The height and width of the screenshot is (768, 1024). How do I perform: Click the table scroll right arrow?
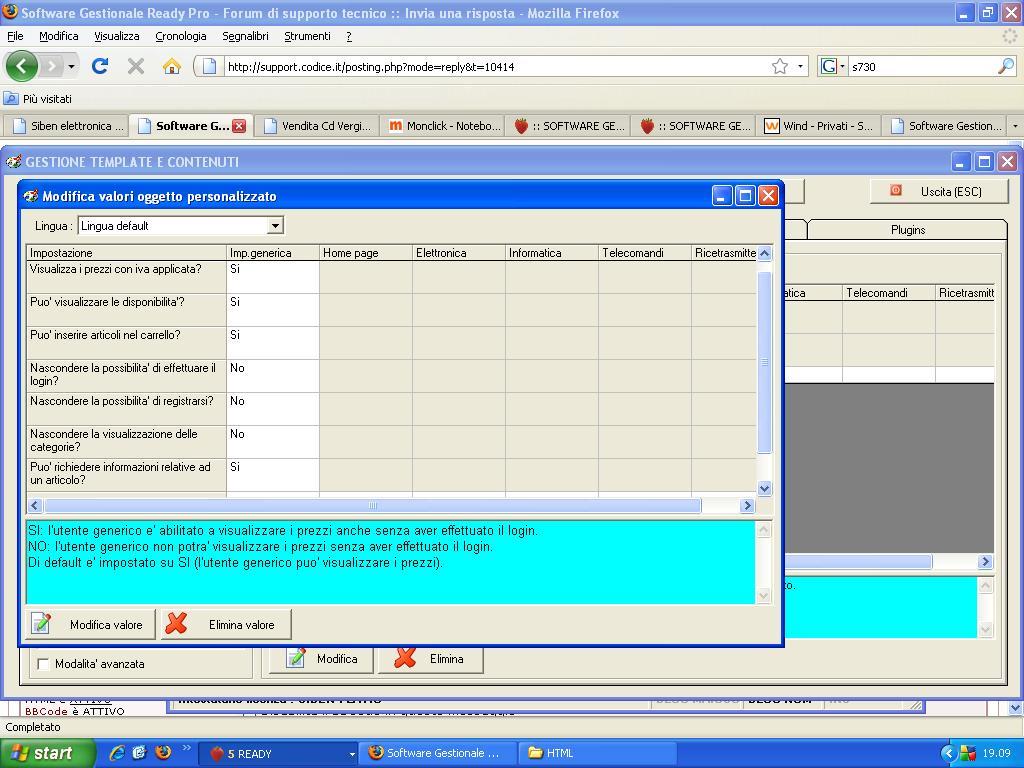tap(747, 505)
